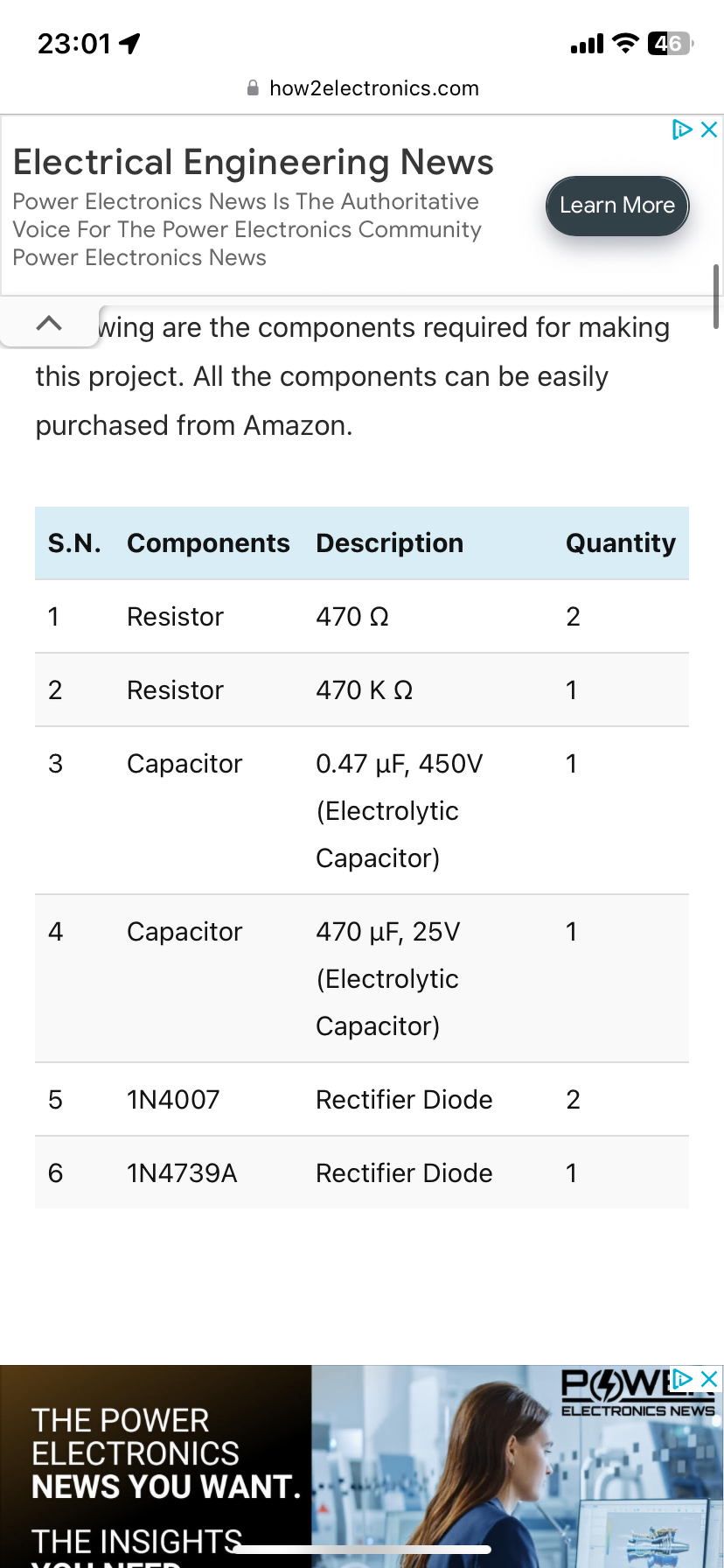The height and width of the screenshot is (1568, 724).
Task: Tap the location arrow in status bar
Action: (x=129, y=43)
